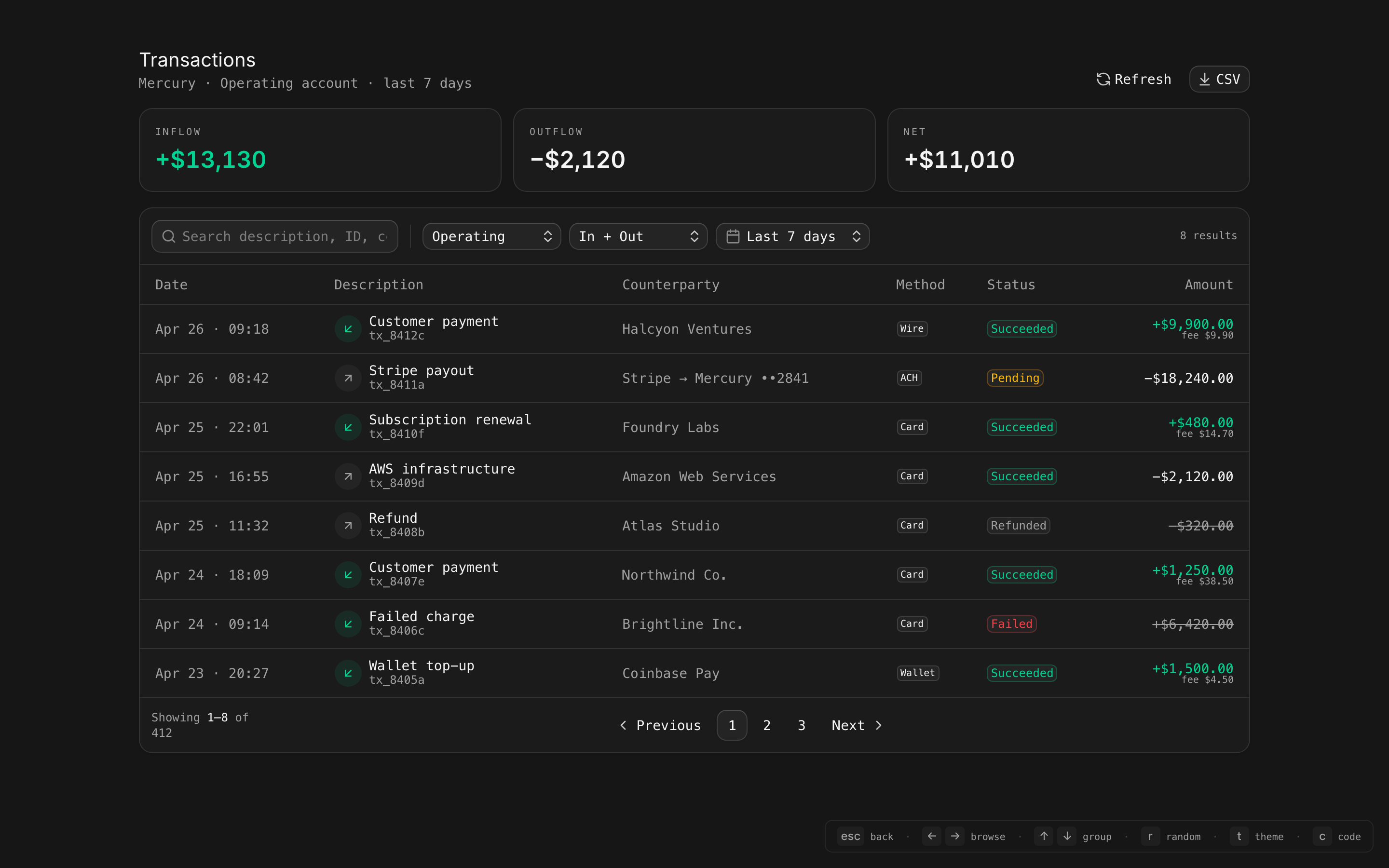Click the inflow arrow icon for Halcyon Ventures payment
The width and height of the screenshot is (1389, 868).
[x=348, y=329]
